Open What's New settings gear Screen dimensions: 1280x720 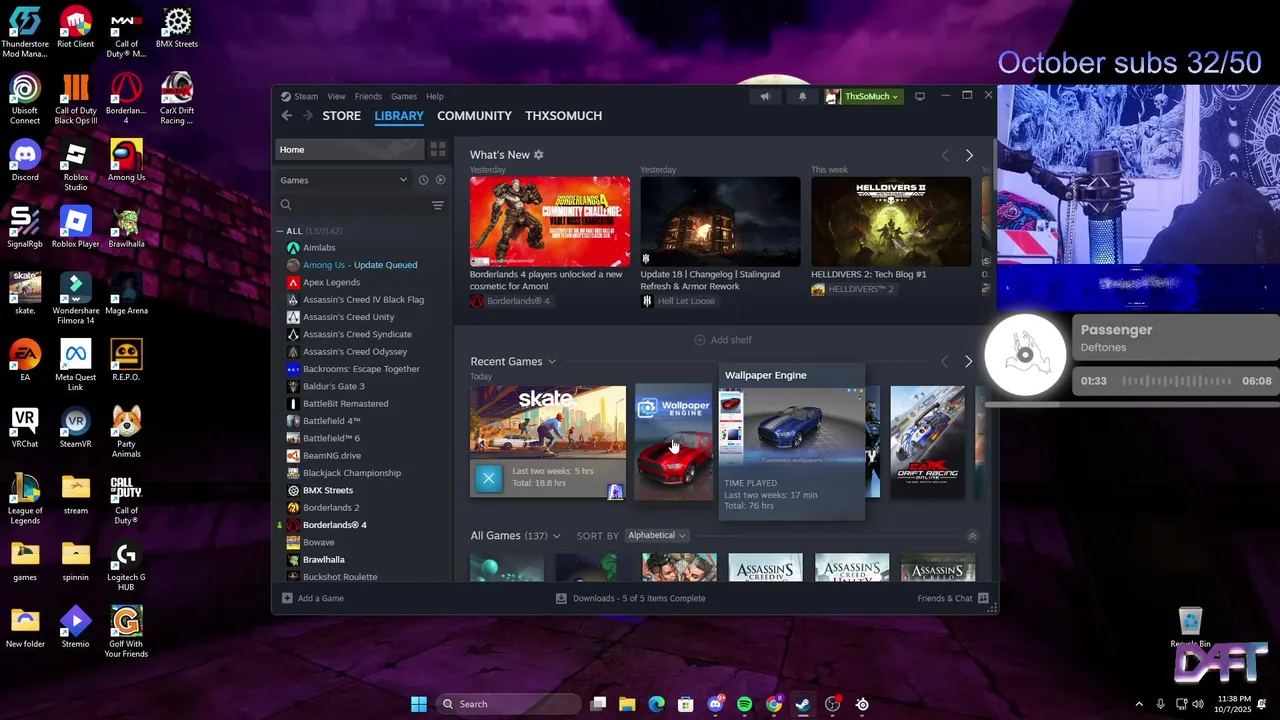pos(539,155)
